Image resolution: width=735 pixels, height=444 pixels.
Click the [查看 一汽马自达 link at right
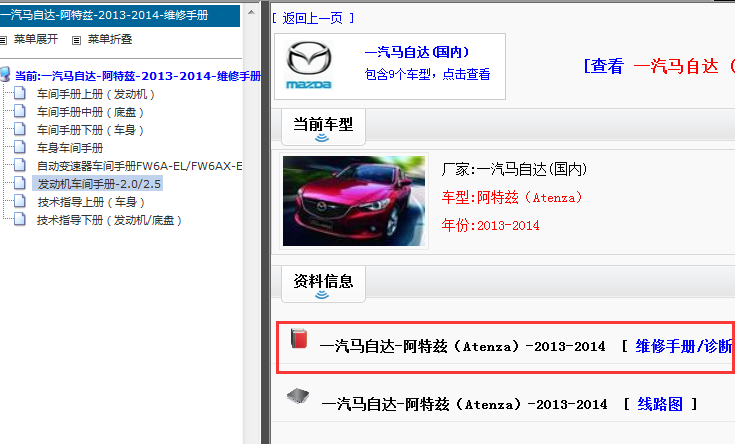point(659,66)
